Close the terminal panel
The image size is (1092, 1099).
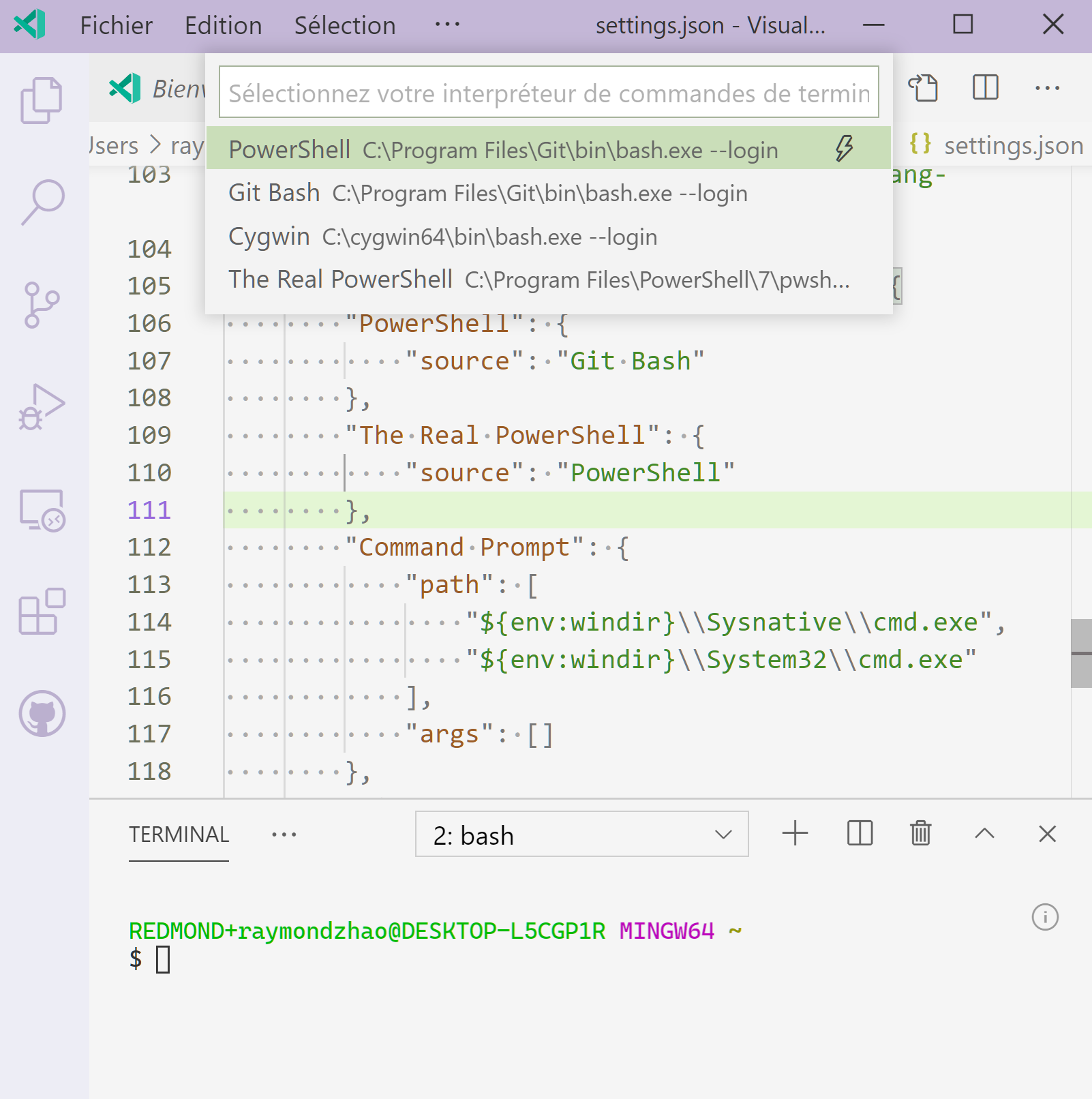tap(1047, 833)
